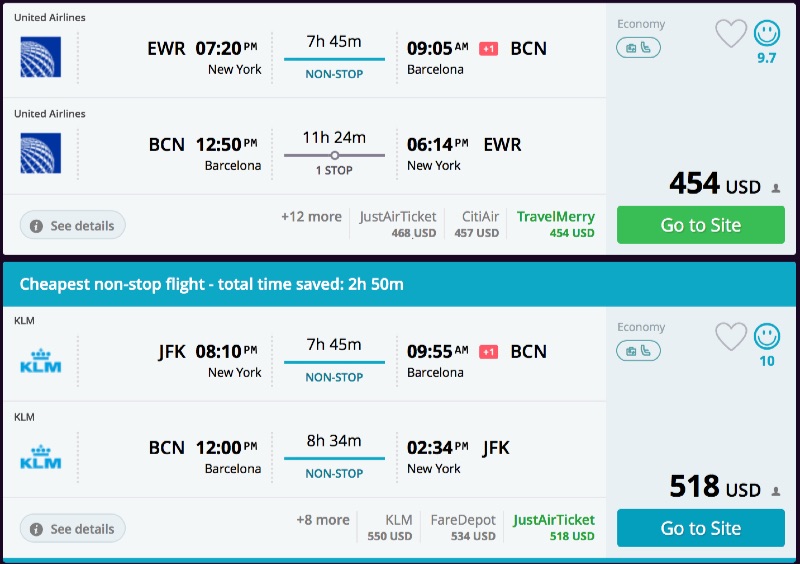Show the +8 more booking options
Viewport: 800px width, 564px height.
coord(323,520)
